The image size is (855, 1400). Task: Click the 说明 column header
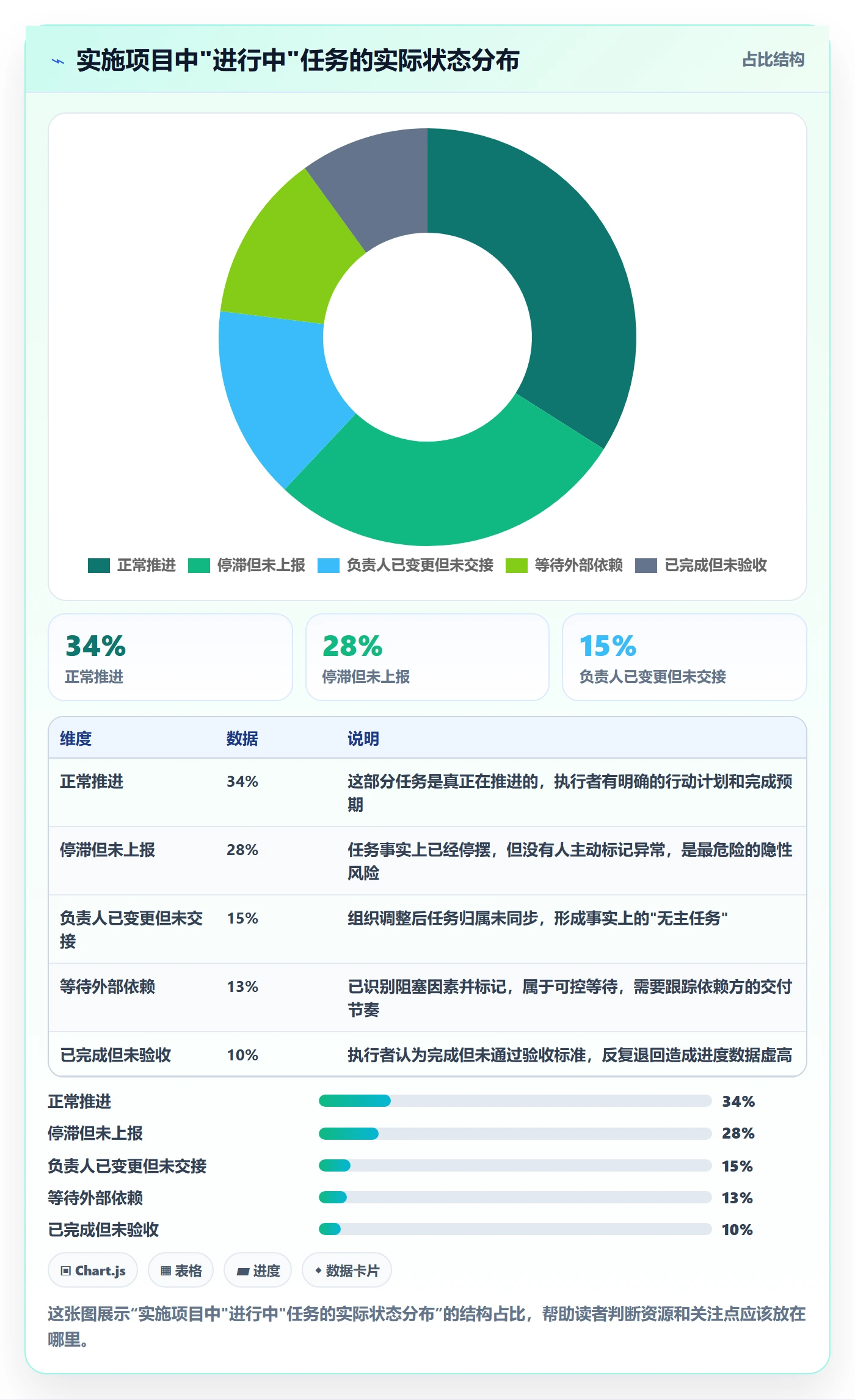(x=363, y=738)
